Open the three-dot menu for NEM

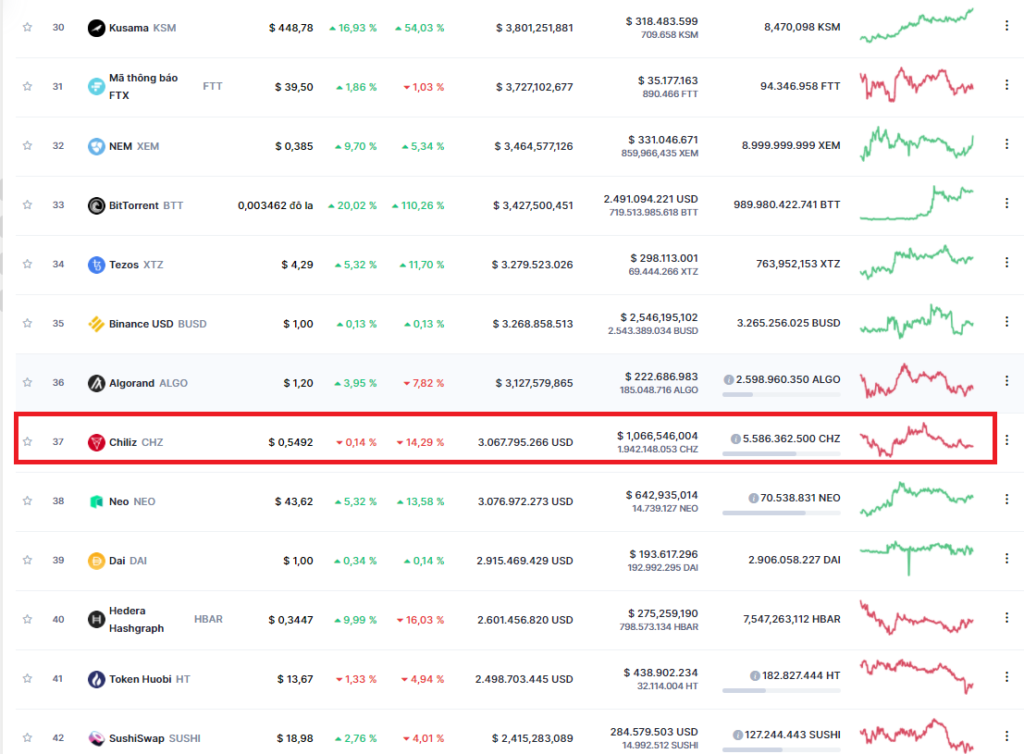point(1006,144)
